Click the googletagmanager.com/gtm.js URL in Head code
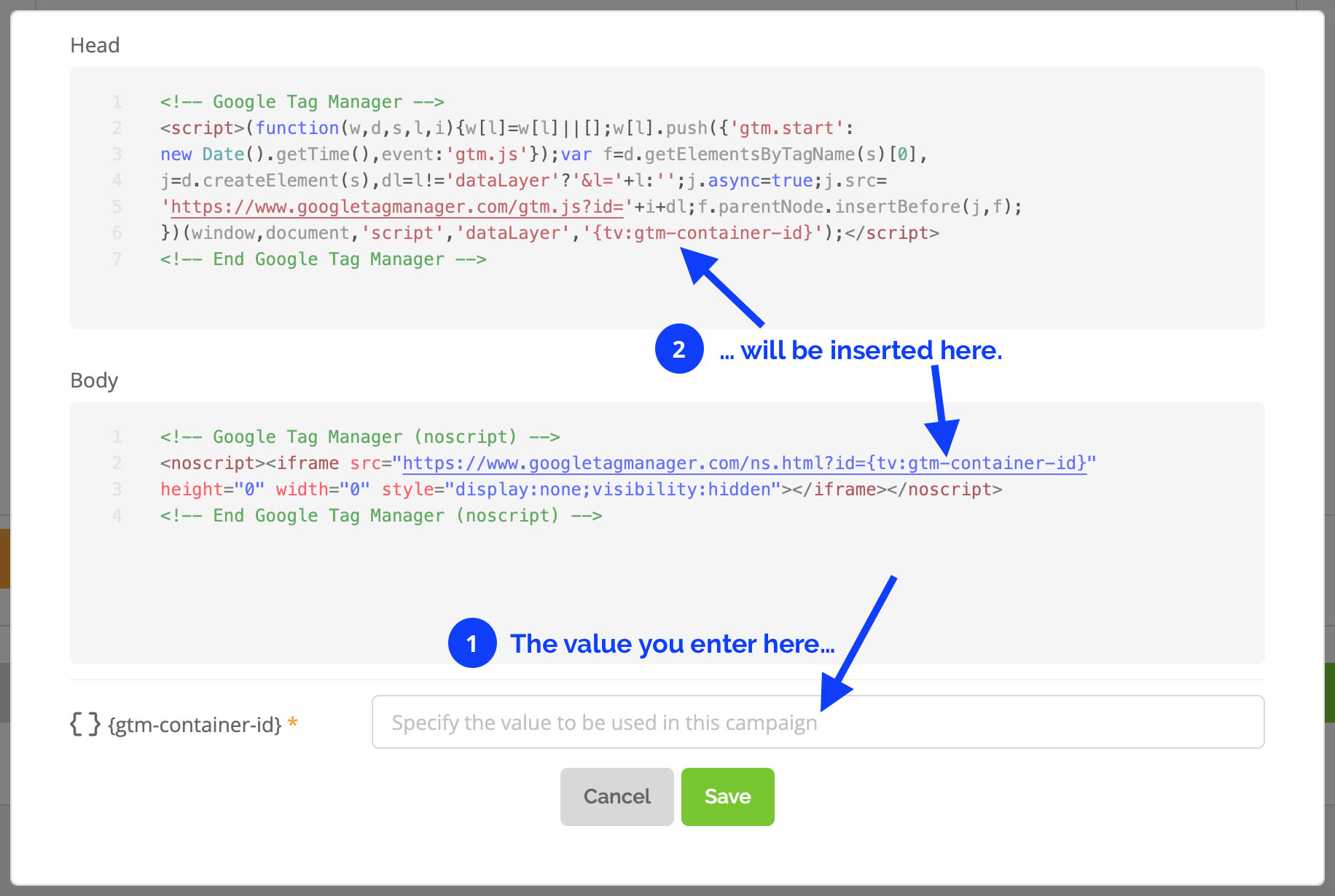 coord(396,207)
